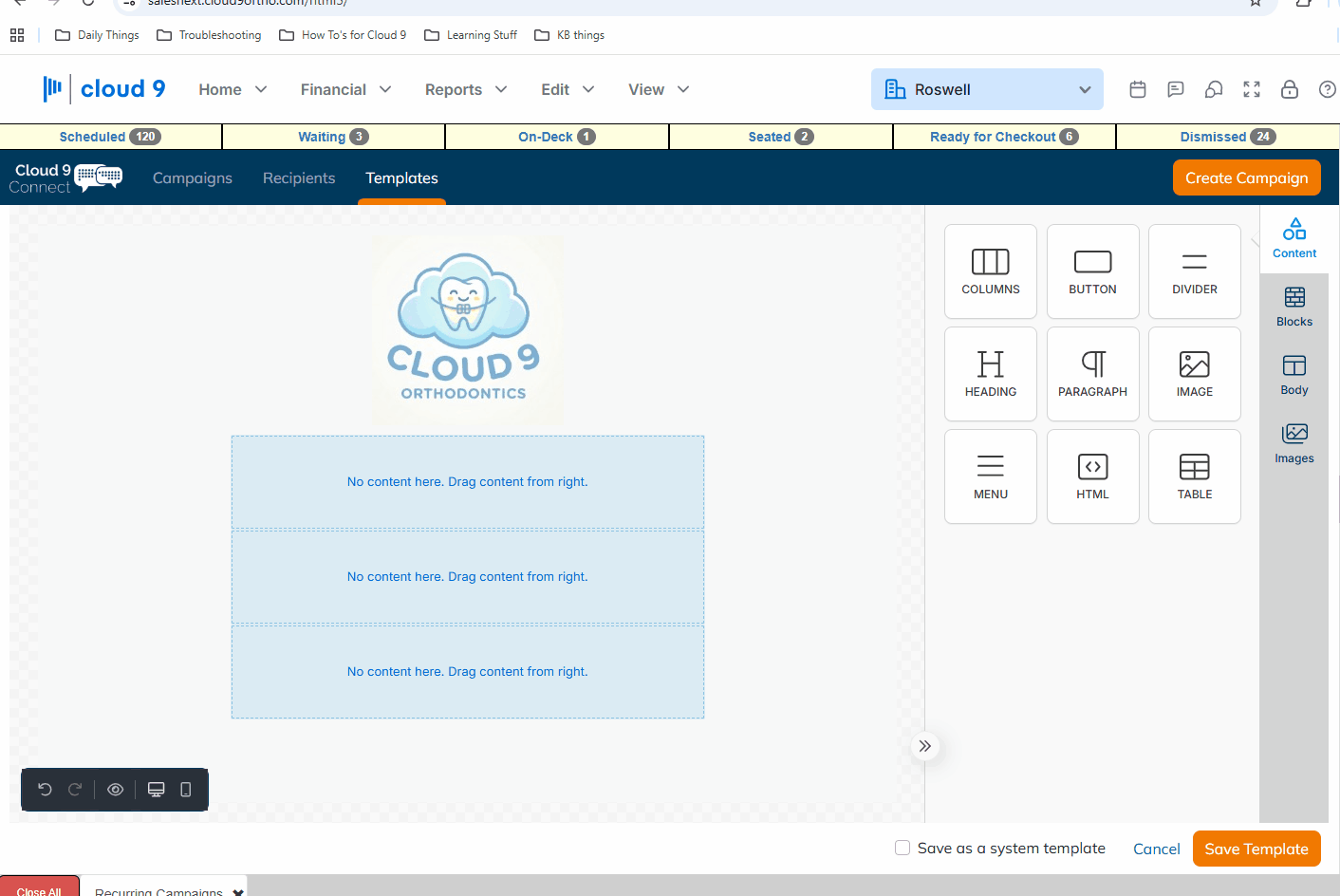
Task: Open How To's for Cloud 9 bookmarks
Action: coord(343,35)
